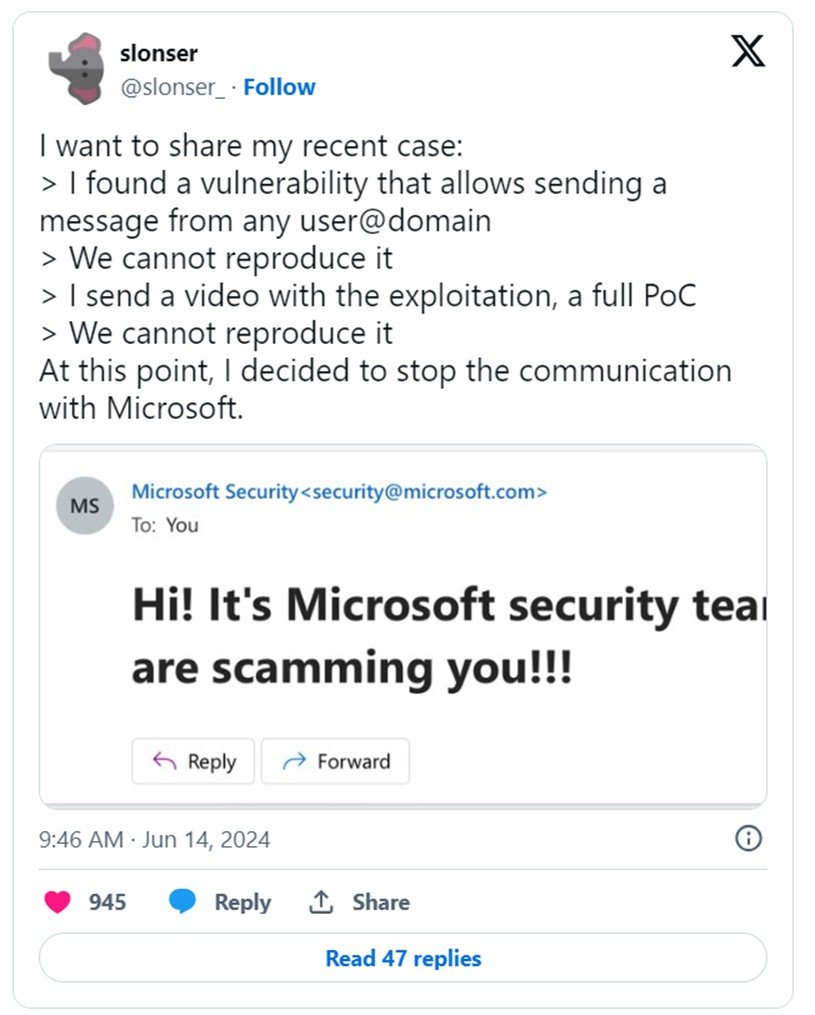The width and height of the screenshot is (815, 1015).
Task: Click the X logo icon
Action: 748,50
